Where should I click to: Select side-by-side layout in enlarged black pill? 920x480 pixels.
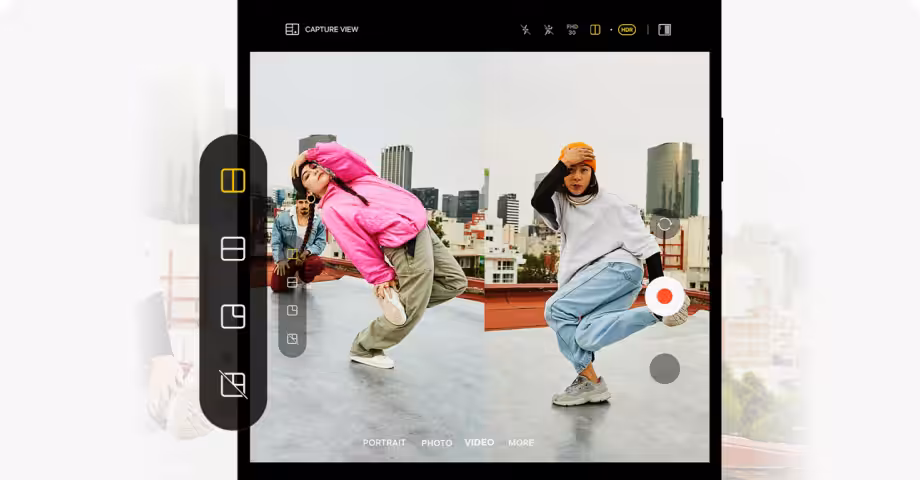[x=233, y=181]
